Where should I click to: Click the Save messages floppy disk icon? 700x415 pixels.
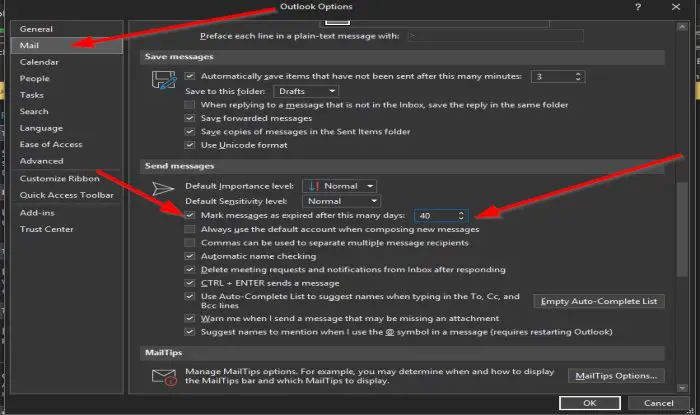(x=163, y=80)
